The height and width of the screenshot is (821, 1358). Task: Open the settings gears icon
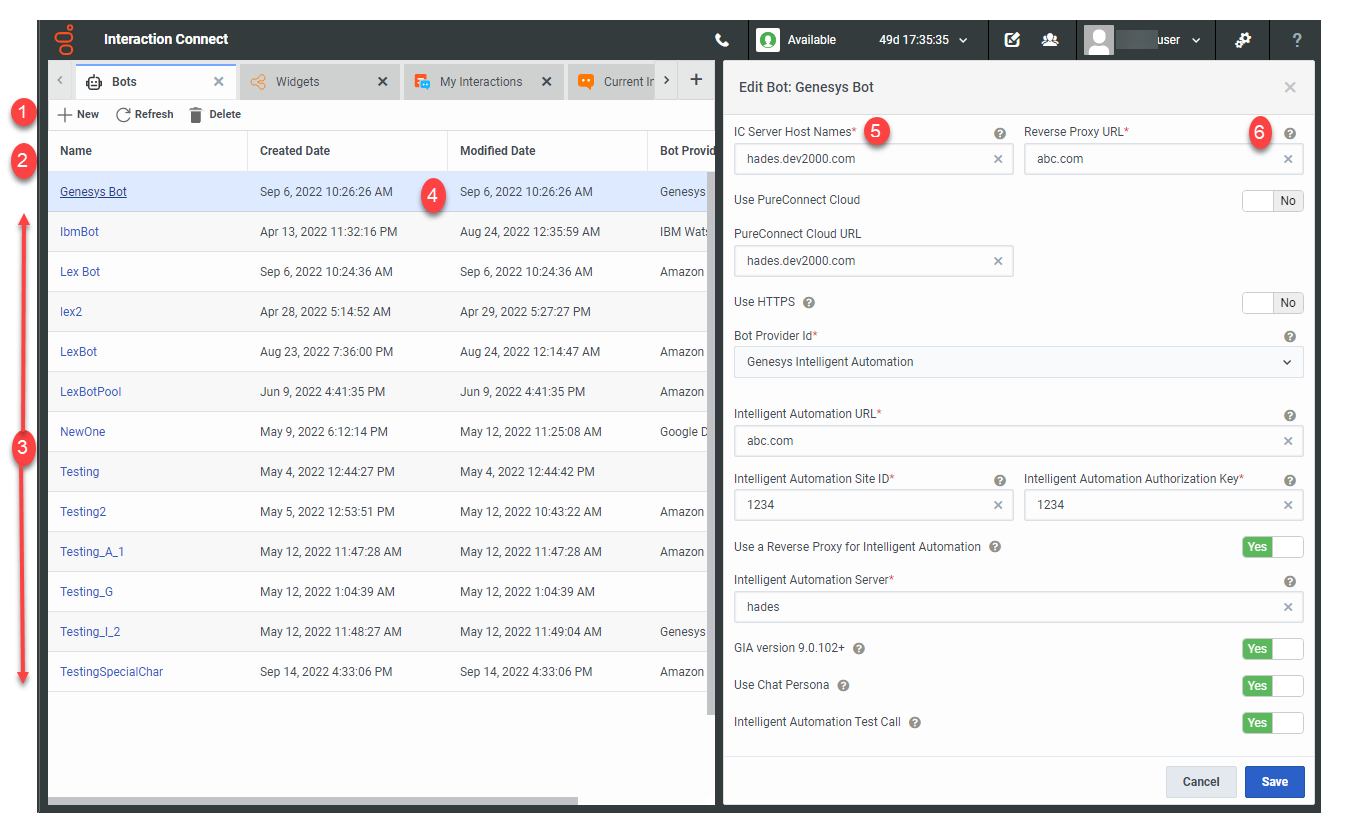click(1243, 40)
